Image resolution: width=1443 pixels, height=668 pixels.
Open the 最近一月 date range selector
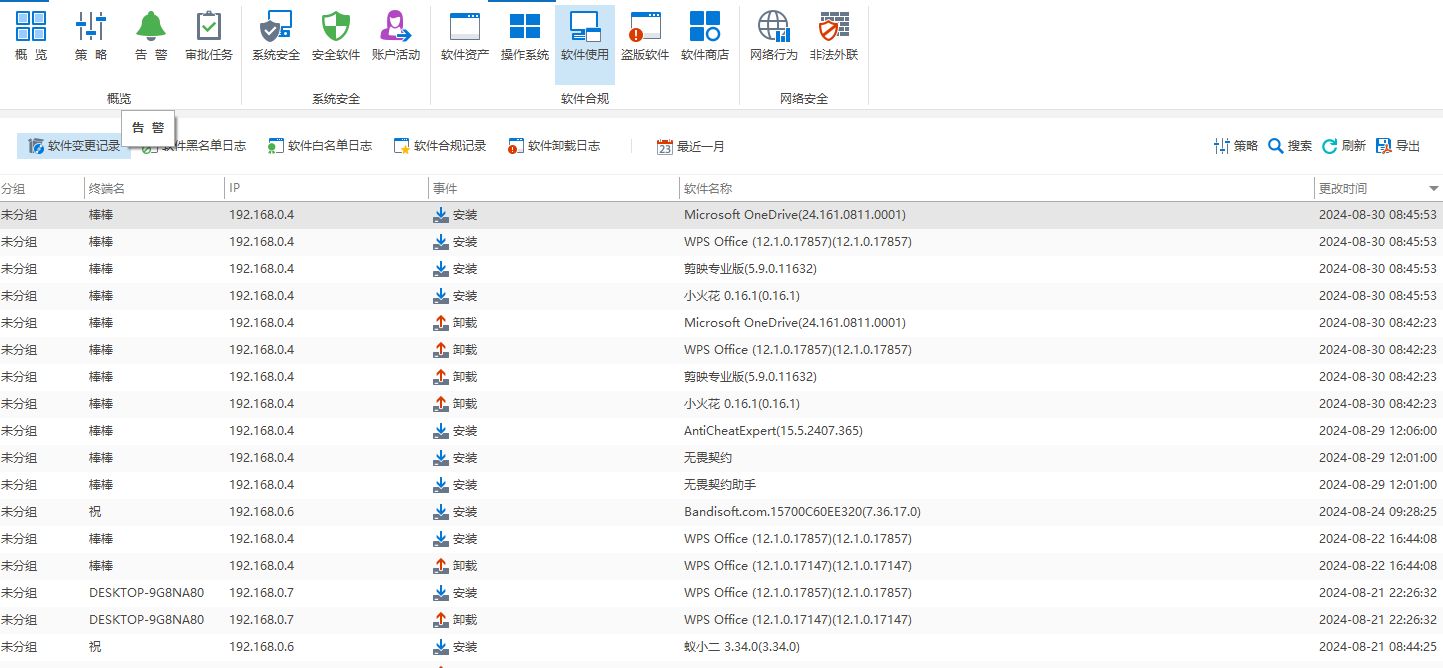[x=691, y=147]
